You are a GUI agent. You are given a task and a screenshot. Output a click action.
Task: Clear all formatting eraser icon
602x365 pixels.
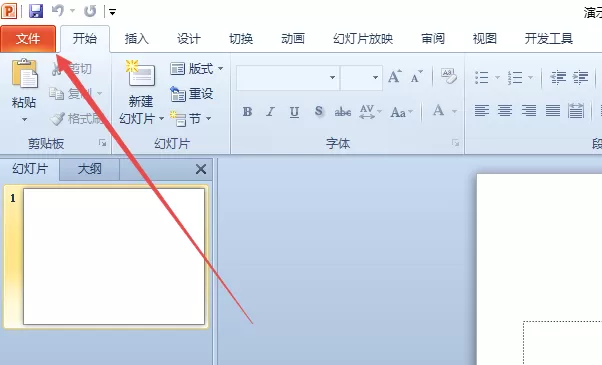[449, 76]
